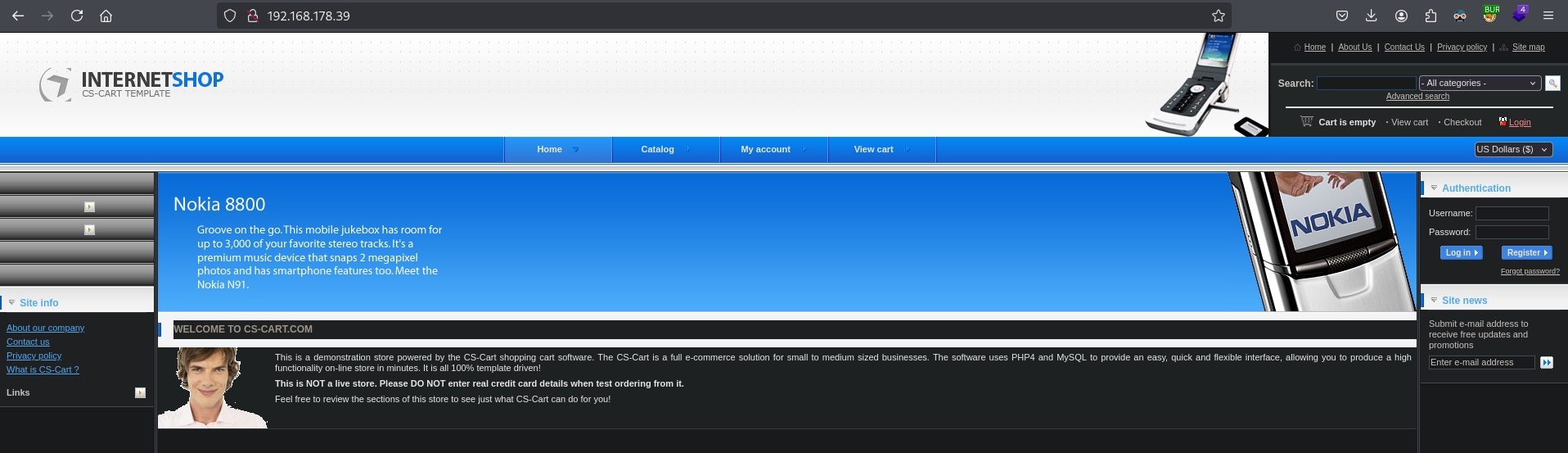Save page to Pocket
The height and width of the screenshot is (453, 1568).
pos(1342,16)
